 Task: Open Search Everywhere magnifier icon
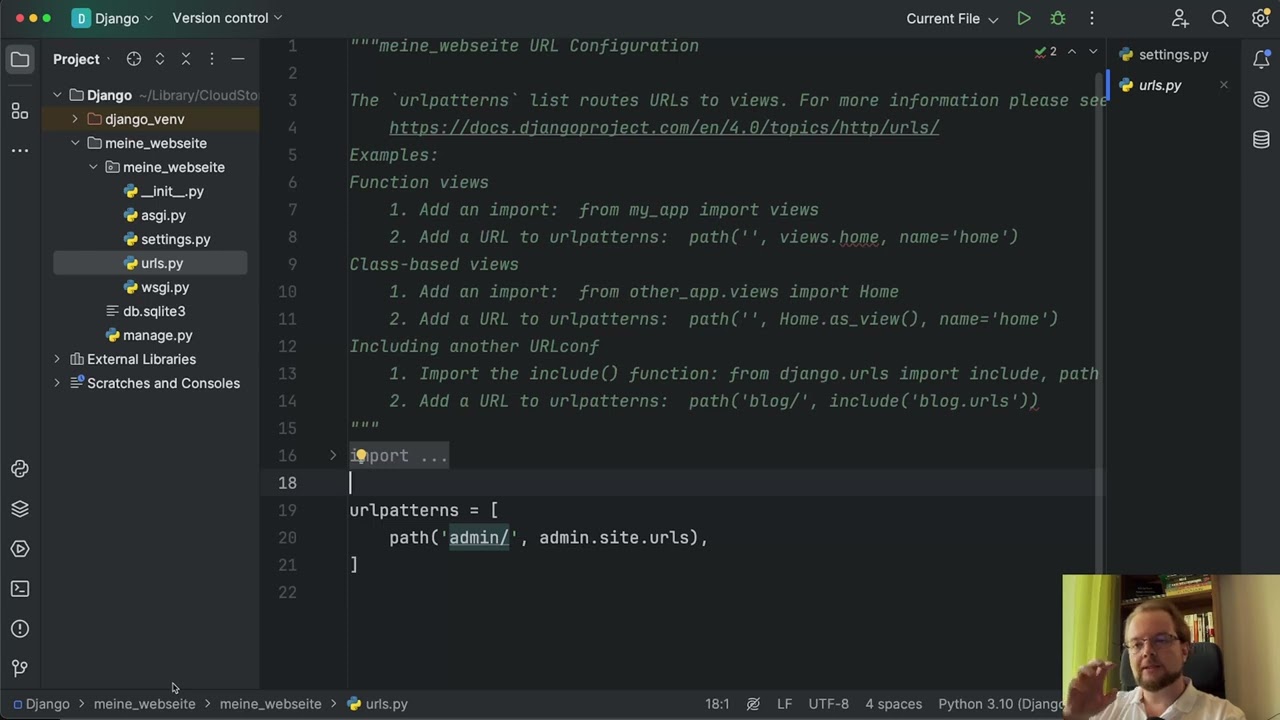point(1220,18)
